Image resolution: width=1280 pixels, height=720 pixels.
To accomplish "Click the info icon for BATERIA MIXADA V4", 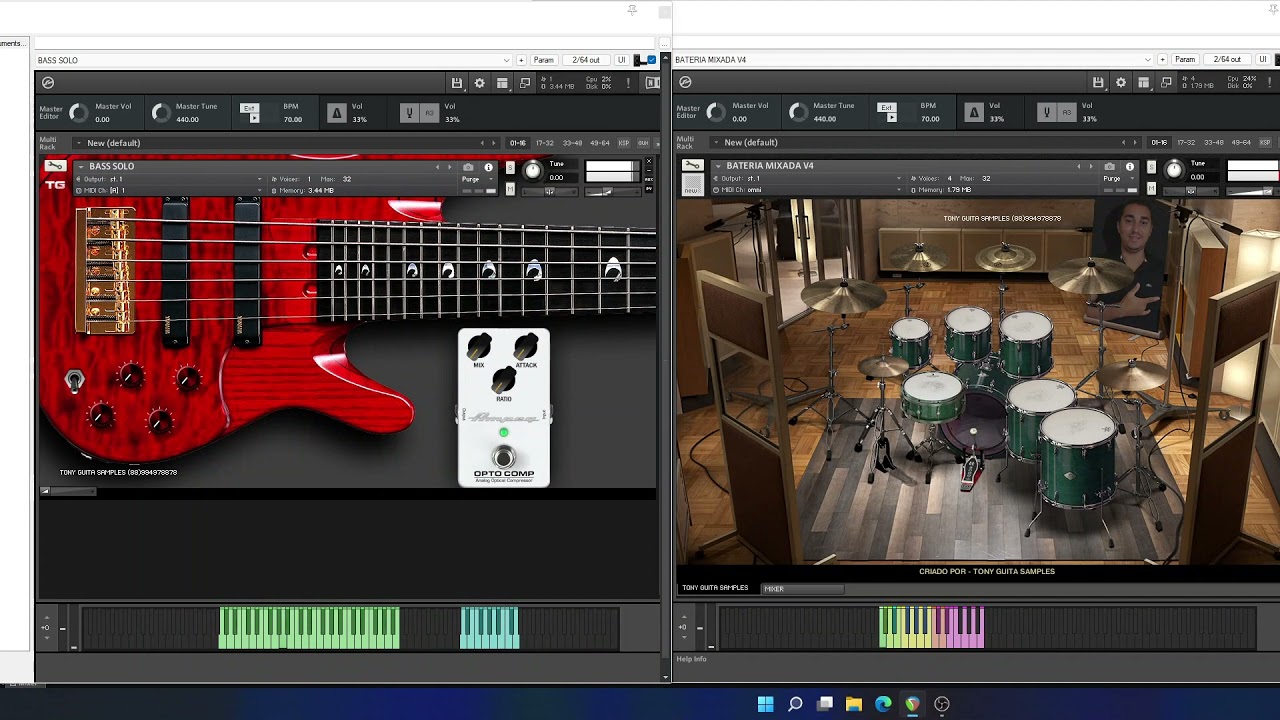I will 1129,166.
